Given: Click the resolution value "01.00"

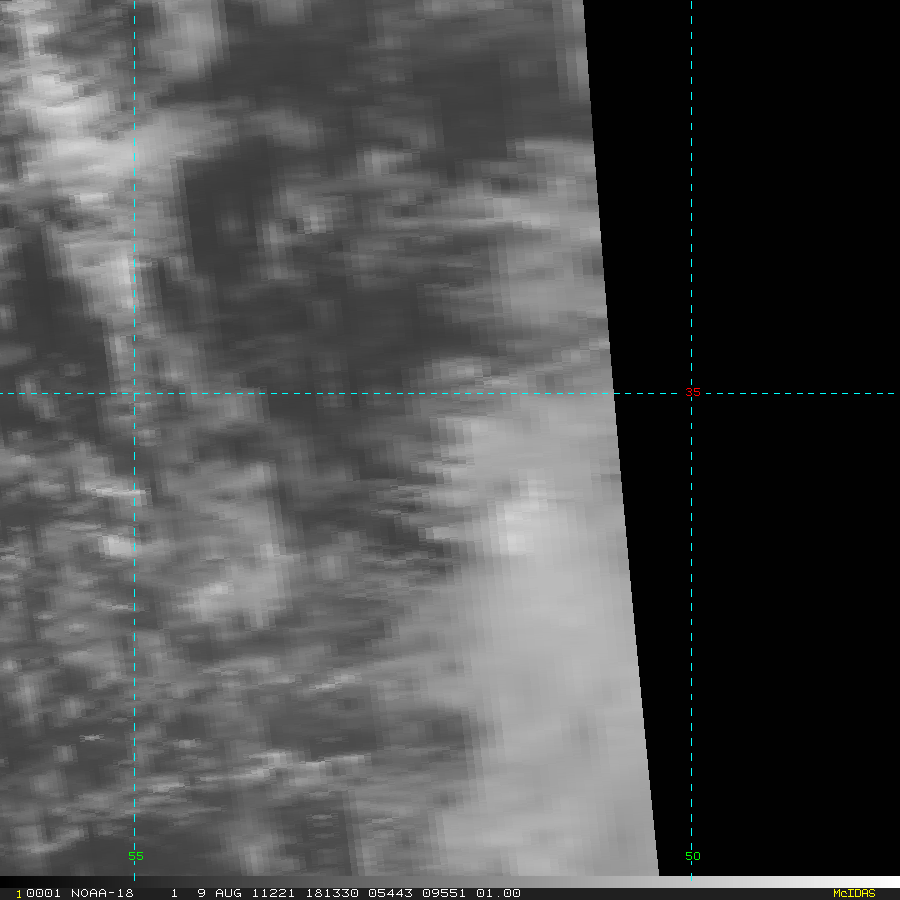Looking at the screenshot, I should 498,893.
